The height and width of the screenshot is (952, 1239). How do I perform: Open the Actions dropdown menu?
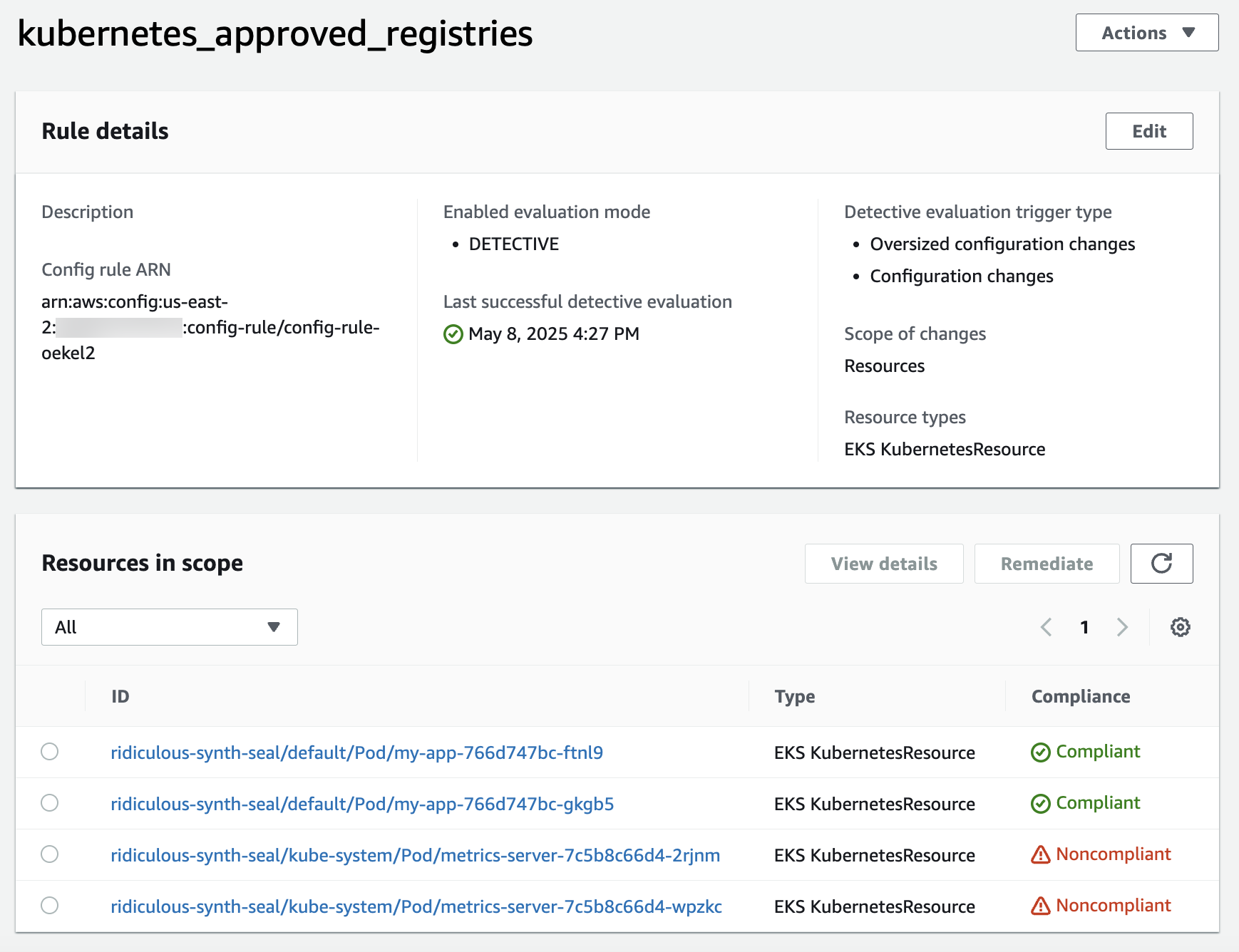[1146, 33]
